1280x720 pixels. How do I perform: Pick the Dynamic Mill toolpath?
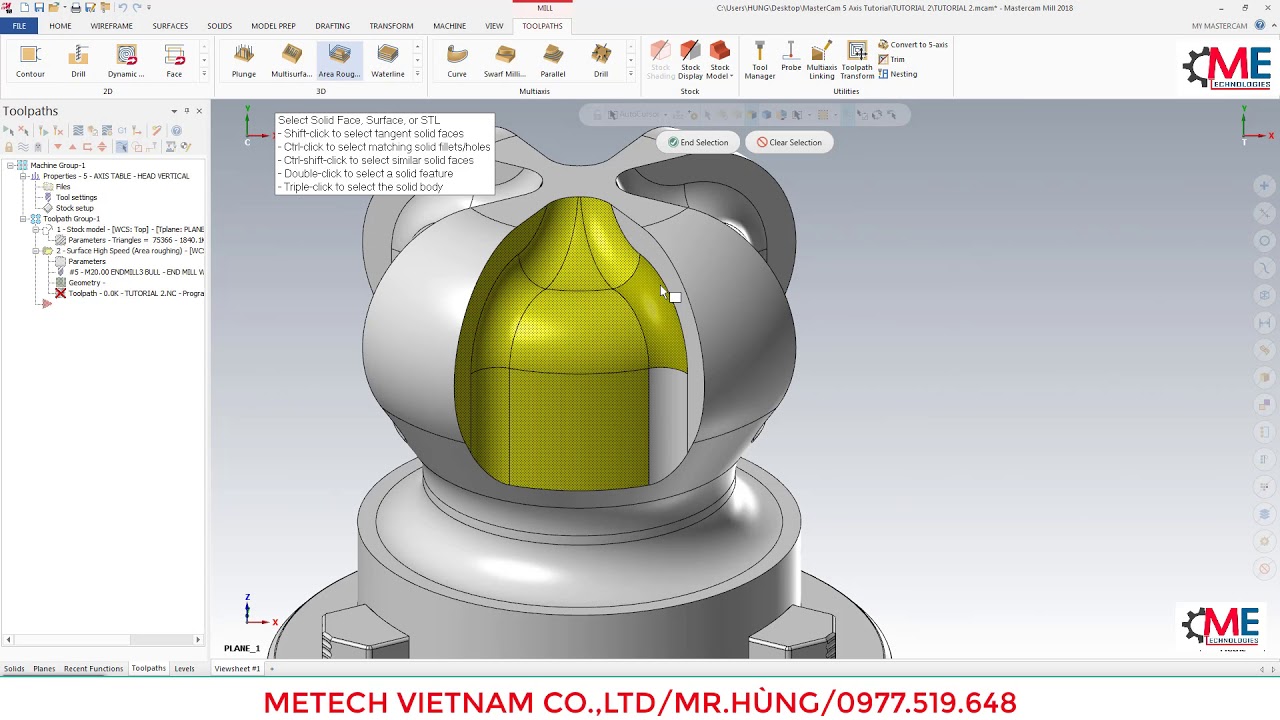click(126, 61)
